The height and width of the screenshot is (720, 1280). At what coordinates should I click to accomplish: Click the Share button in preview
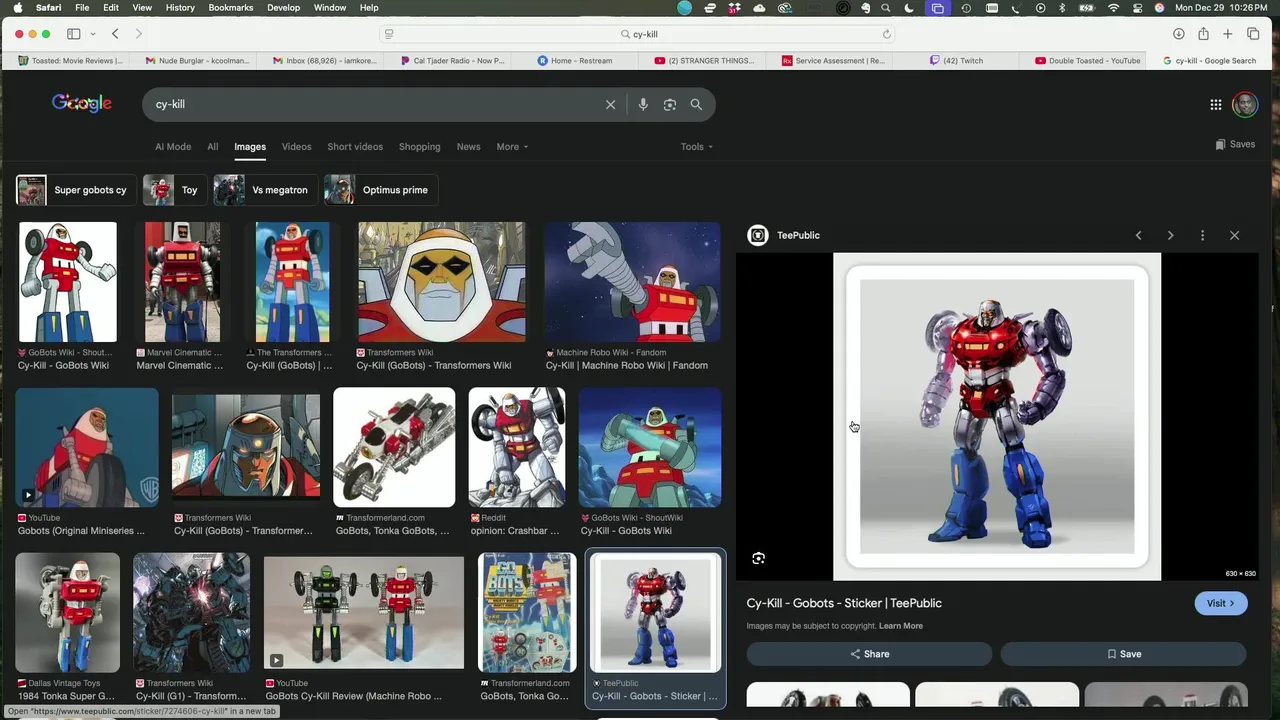pyautogui.click(x=869, y=654)
